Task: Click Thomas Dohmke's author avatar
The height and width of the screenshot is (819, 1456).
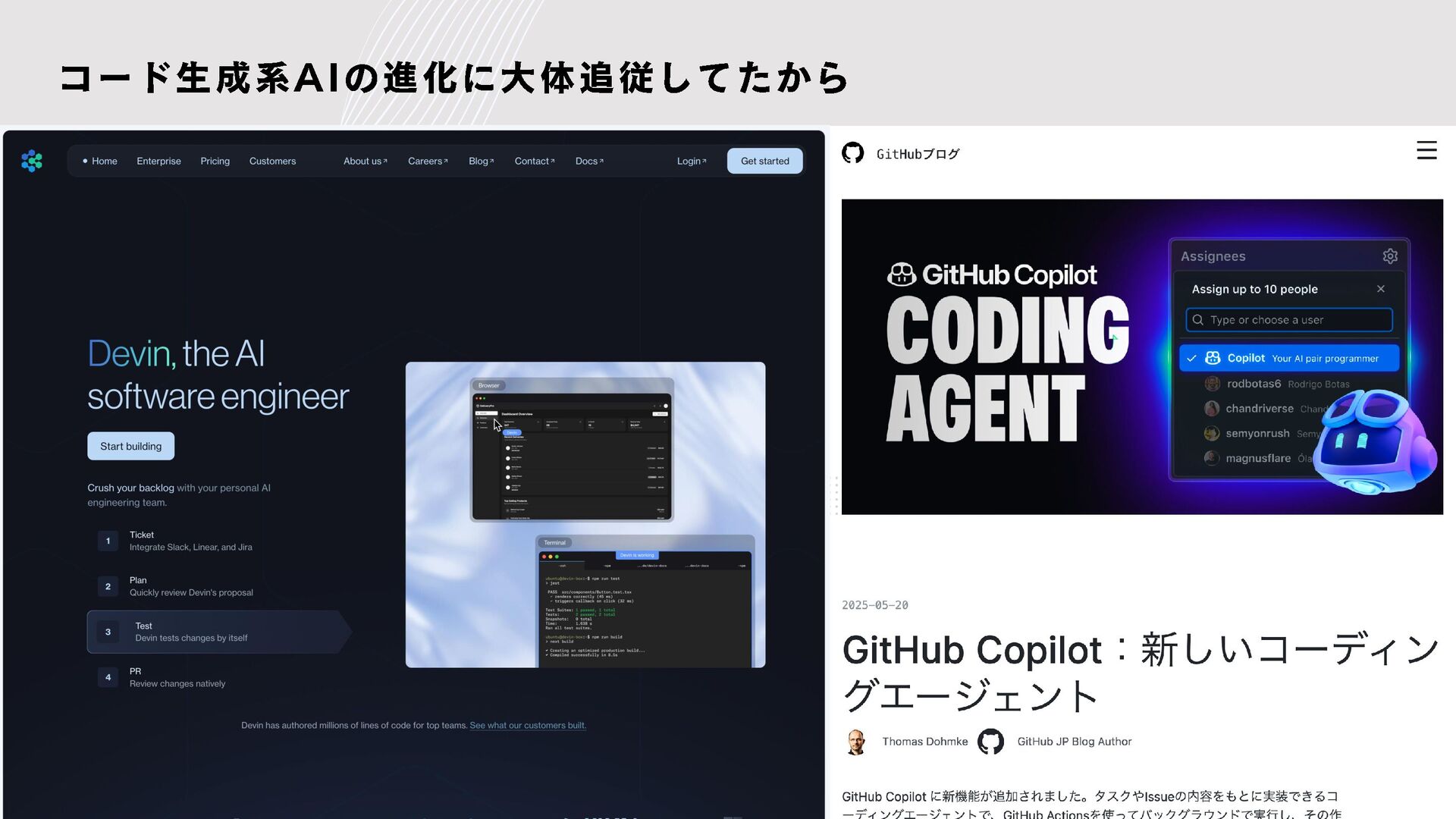Action: click(x=856, y=742)
